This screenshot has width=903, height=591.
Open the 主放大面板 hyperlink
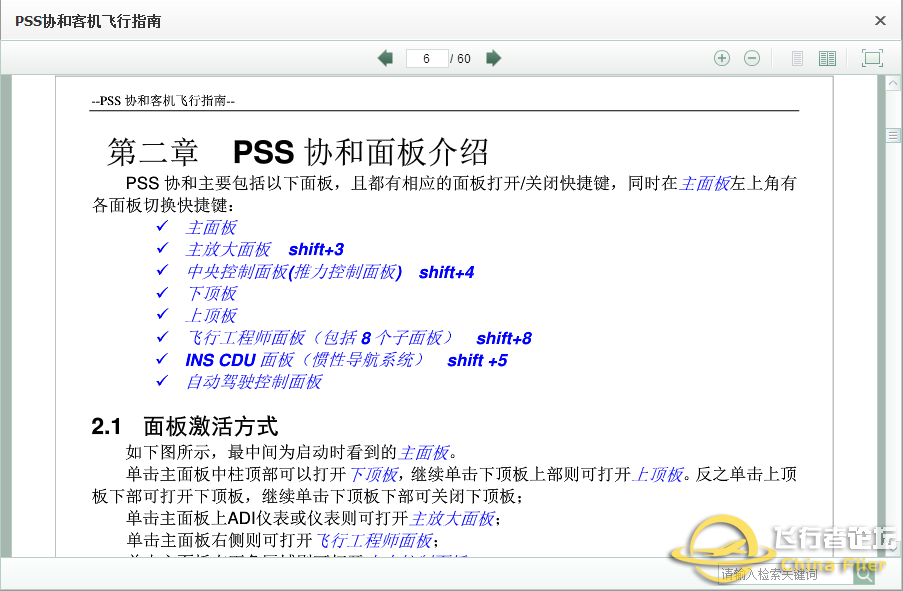[x=229, y=249]
